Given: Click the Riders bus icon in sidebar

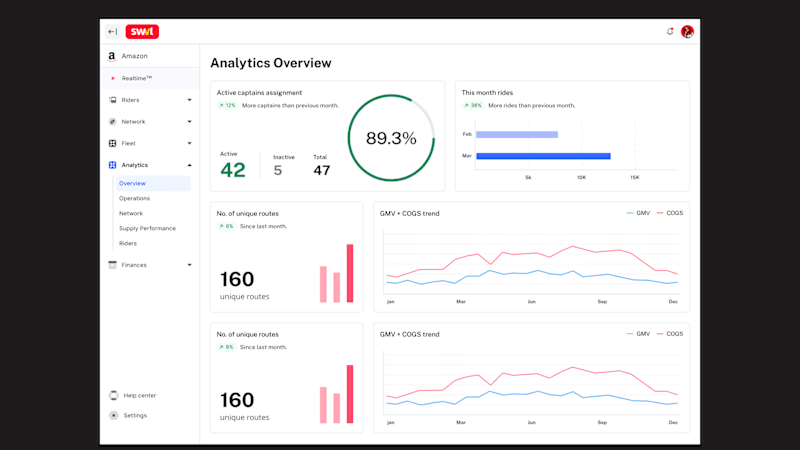Looking at the screenshot, I should tap(112, 100).
